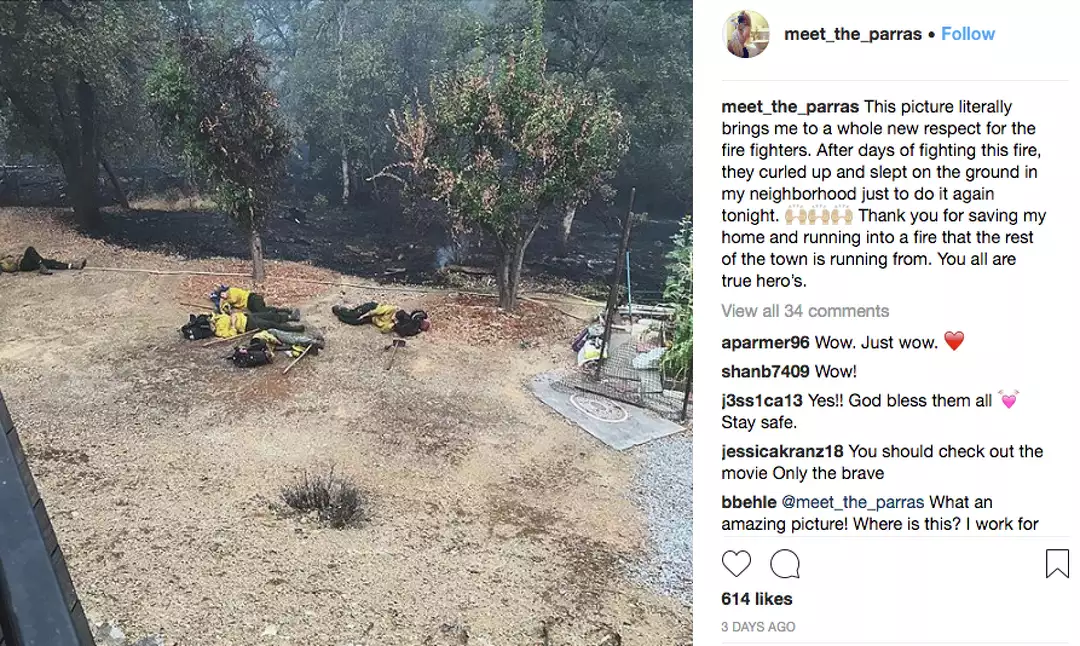The image size is (1080, 646).
Task: Open comments with the speech bubble icon
Action: (x=785, y=563)
